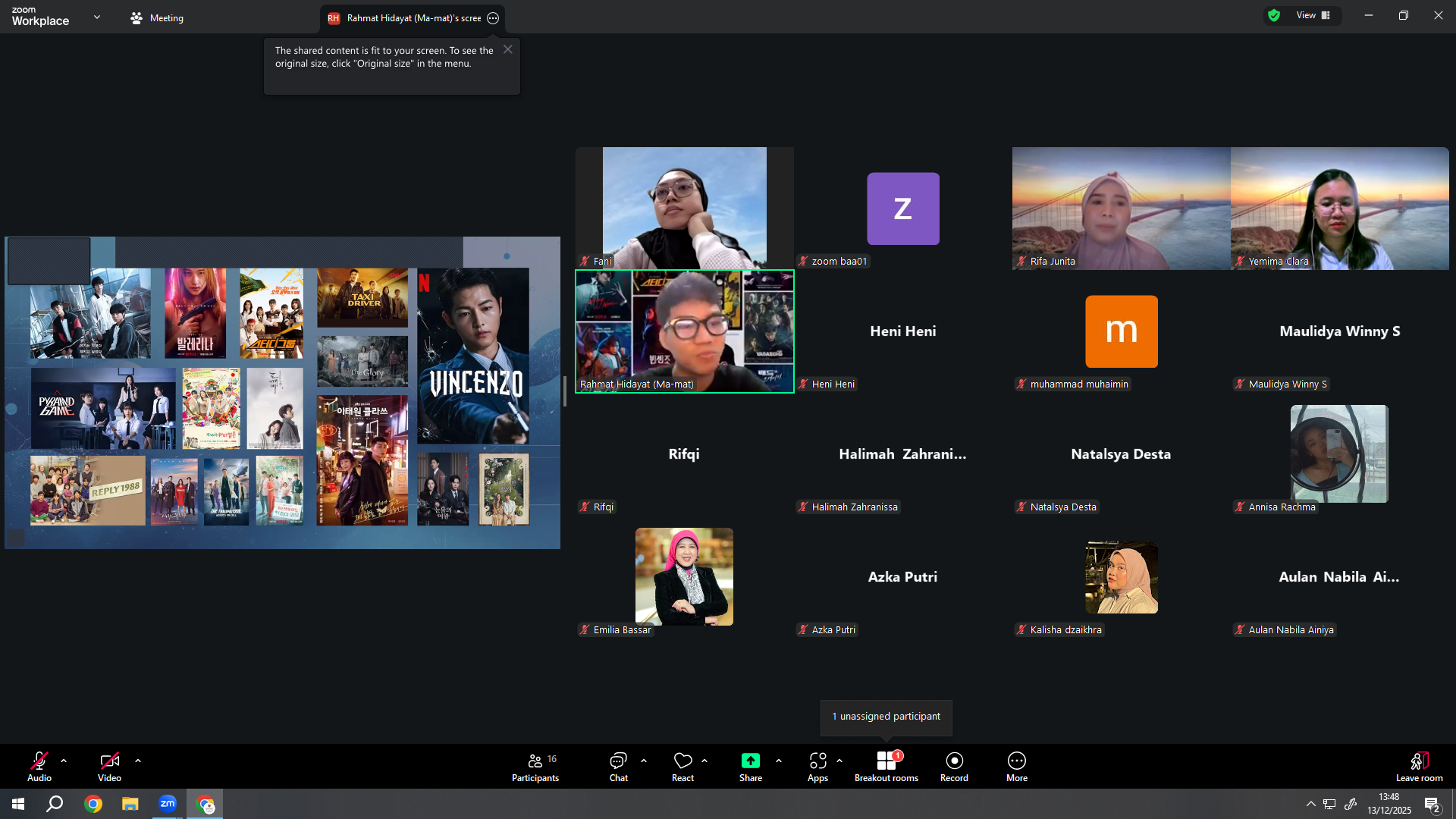Open the Participants panel
Screen dimensions: 1456x819
click(535, 766)
